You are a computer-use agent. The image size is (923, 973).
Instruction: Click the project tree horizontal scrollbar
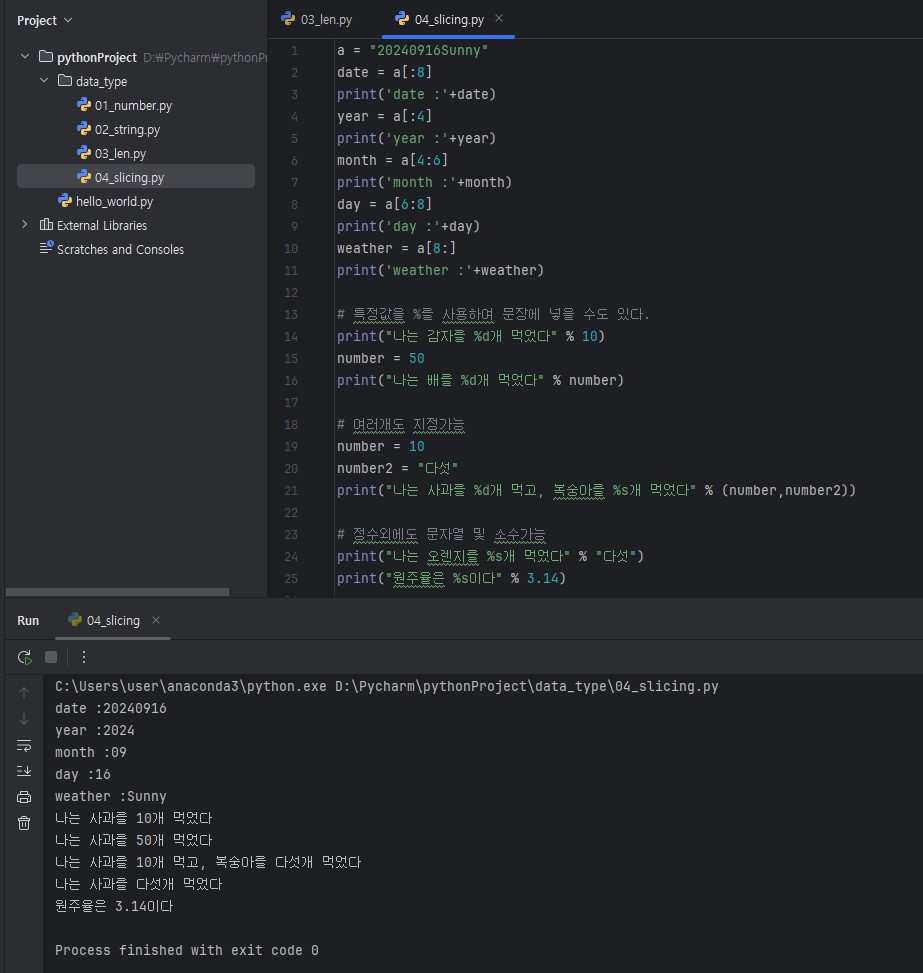117,592
